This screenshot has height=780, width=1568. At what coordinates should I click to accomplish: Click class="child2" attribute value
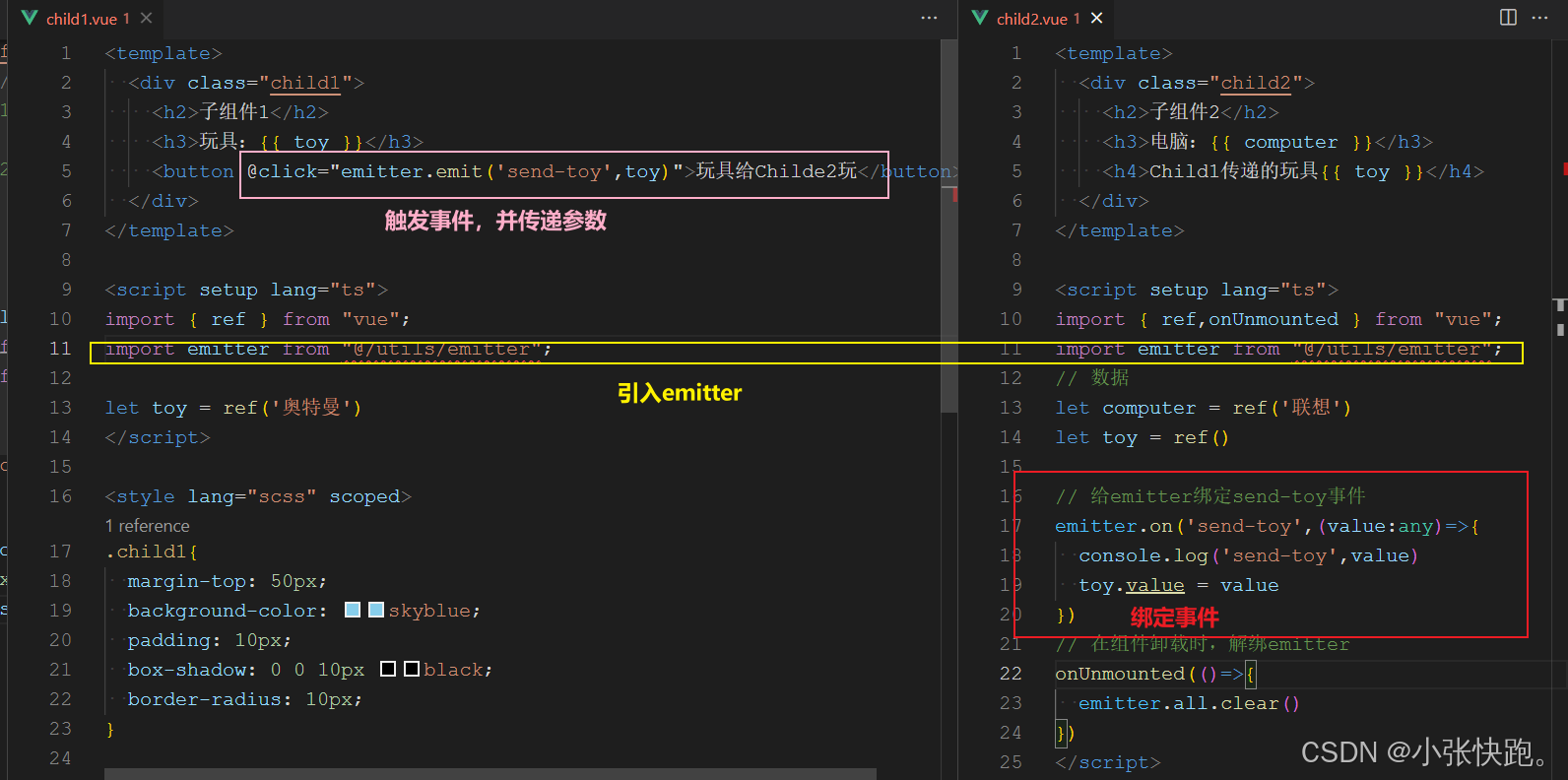(1256, 83)
